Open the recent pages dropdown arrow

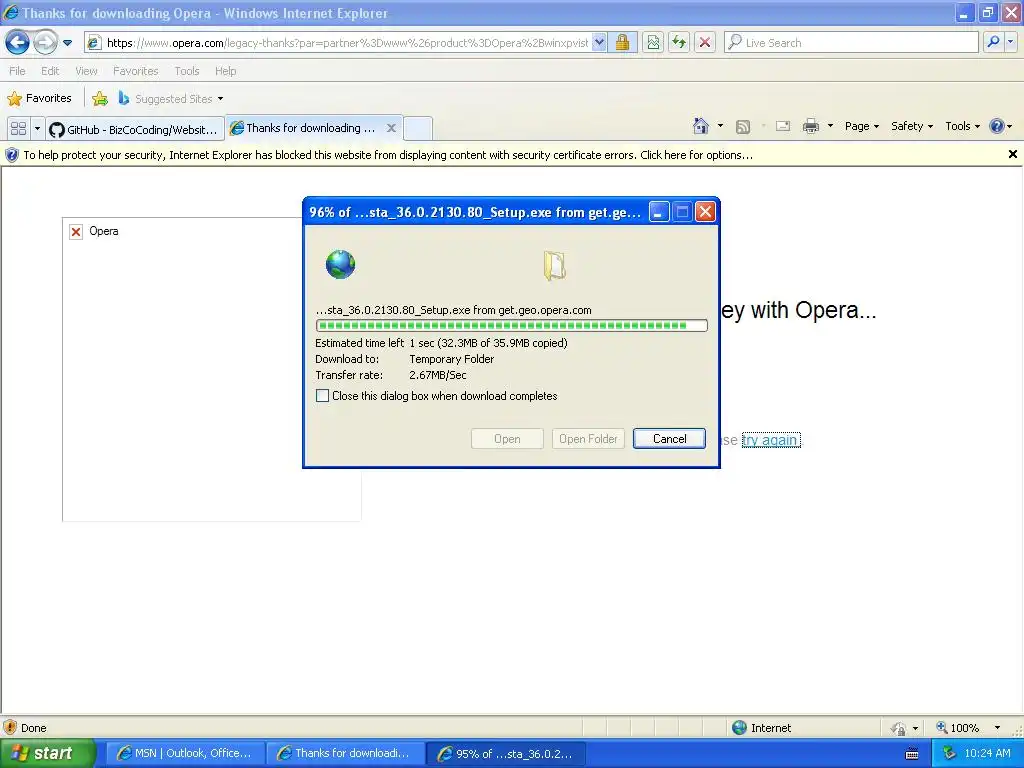[x=67, y=43]
